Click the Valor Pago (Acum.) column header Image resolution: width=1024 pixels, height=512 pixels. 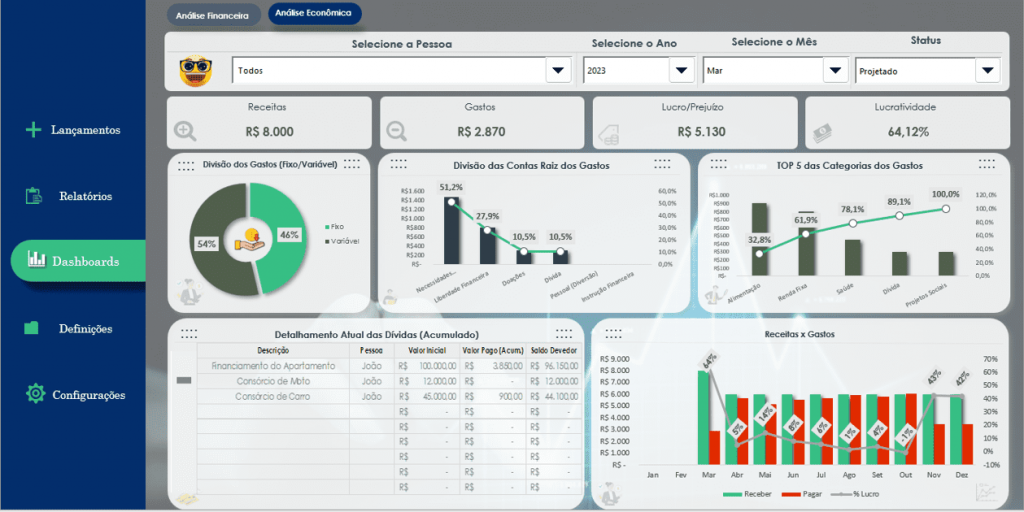(x=494, y=351)
